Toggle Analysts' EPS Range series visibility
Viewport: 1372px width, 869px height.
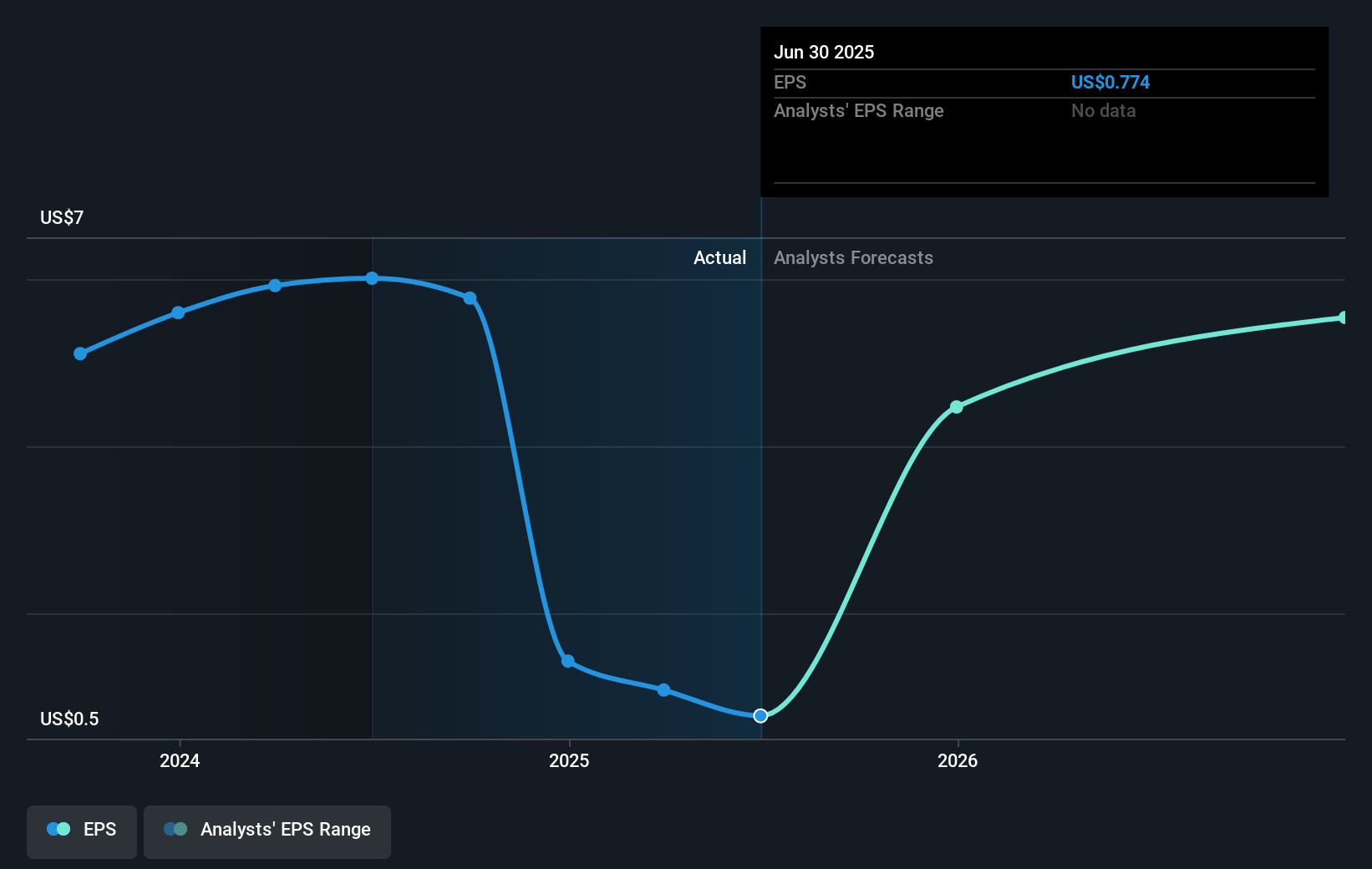[267, 831]
